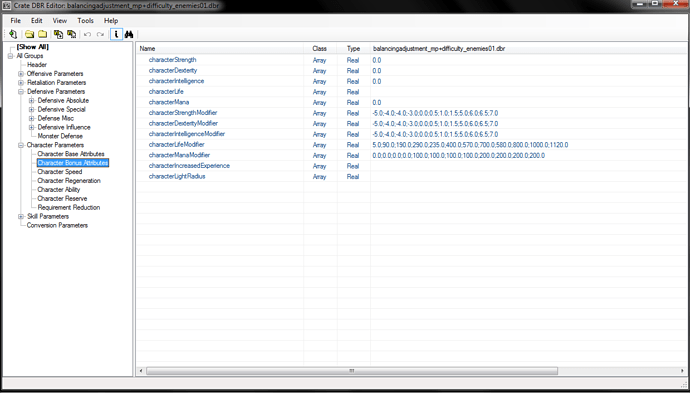Select the characterStrength row name

coord(172,60)
